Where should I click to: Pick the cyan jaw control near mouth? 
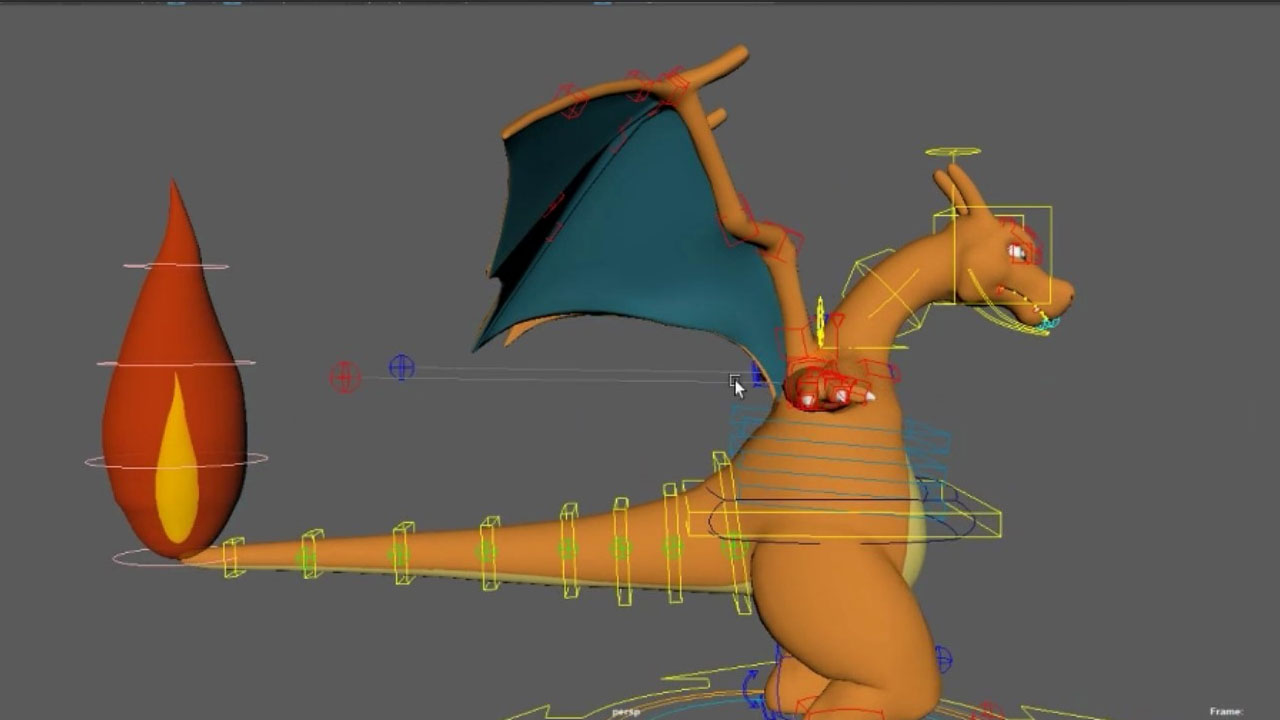point(1045,323)
